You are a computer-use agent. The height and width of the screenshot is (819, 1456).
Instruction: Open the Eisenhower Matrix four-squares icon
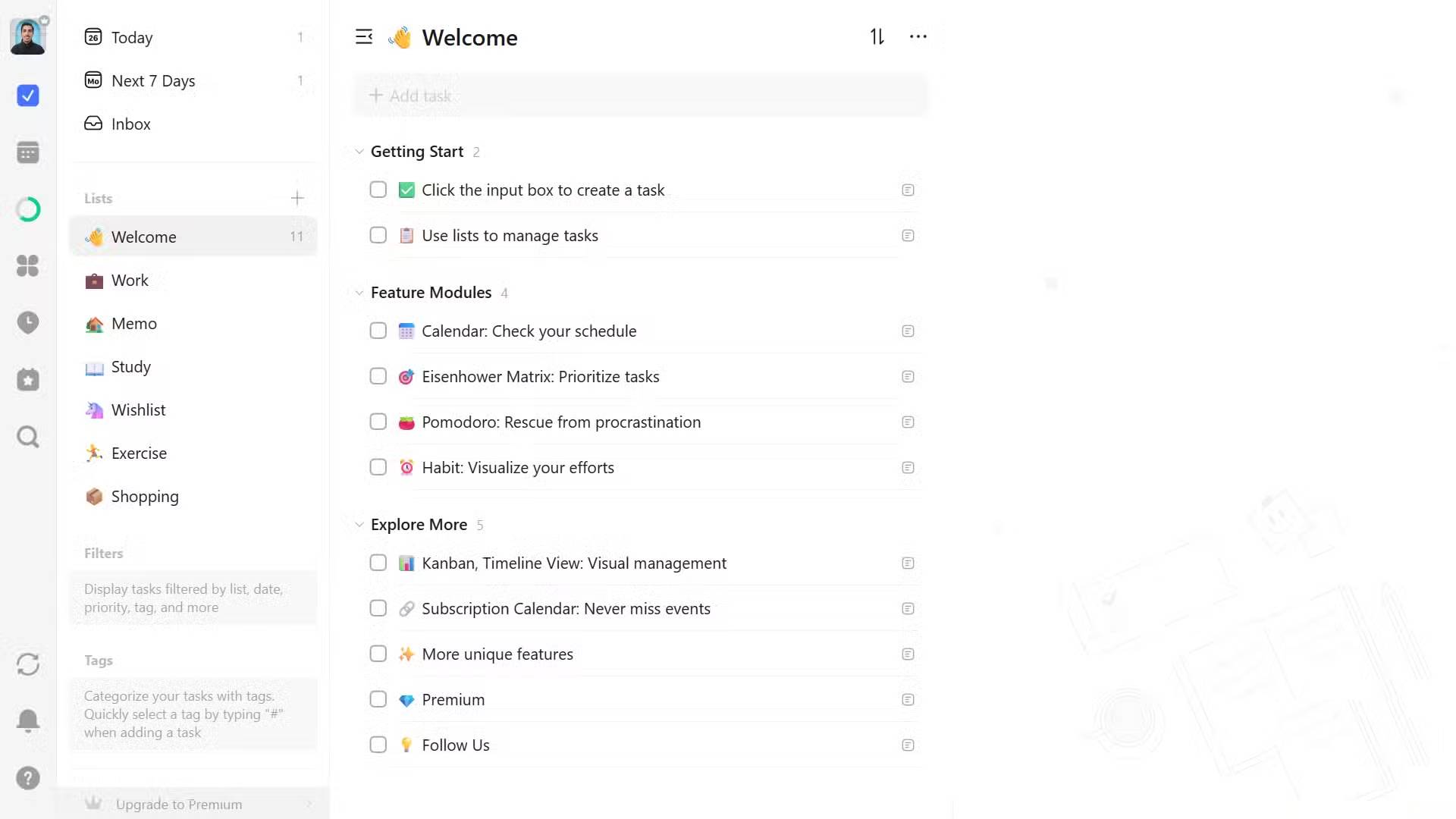click(28, 265)
